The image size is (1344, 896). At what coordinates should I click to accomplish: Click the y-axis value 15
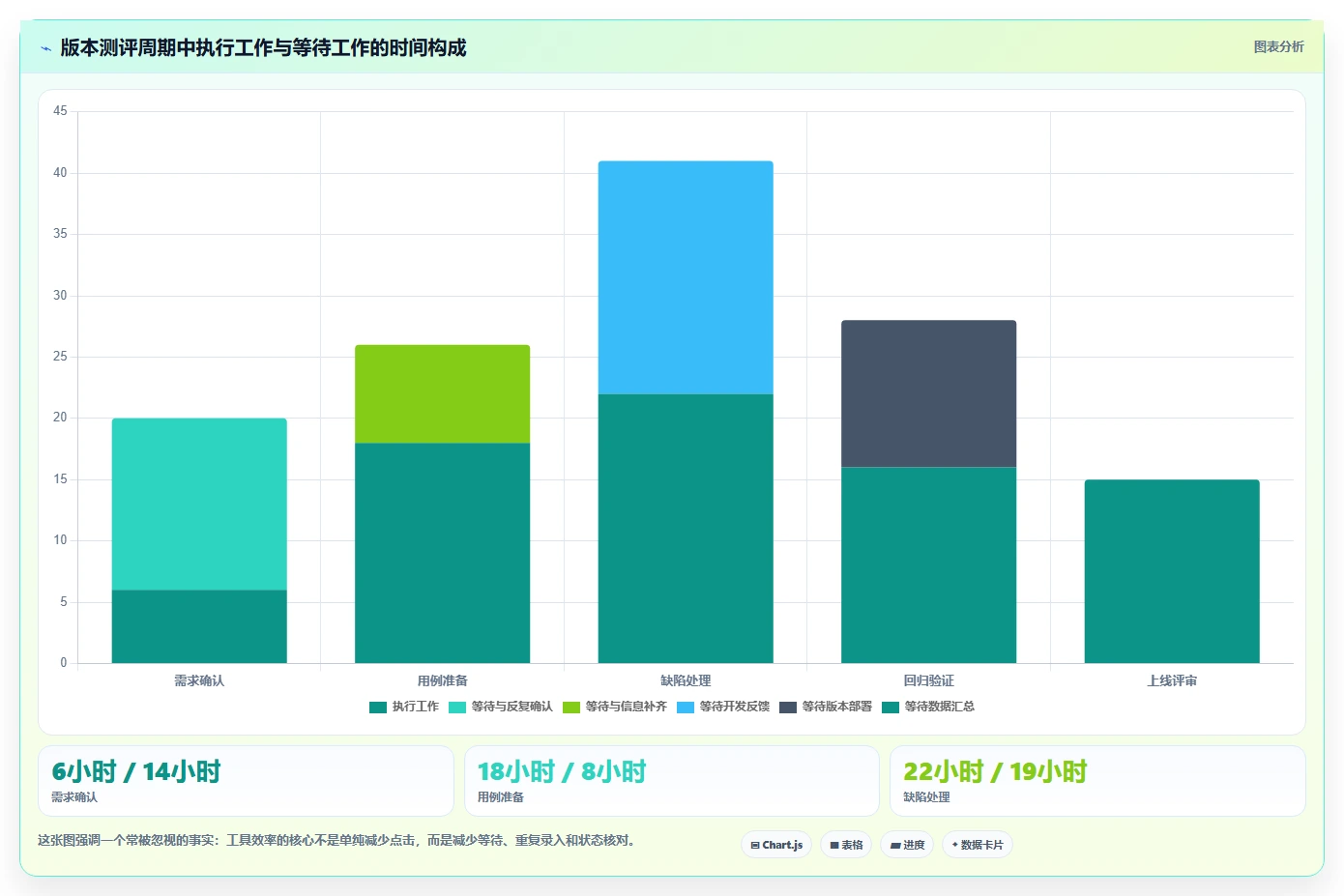[x=60, y=479]
